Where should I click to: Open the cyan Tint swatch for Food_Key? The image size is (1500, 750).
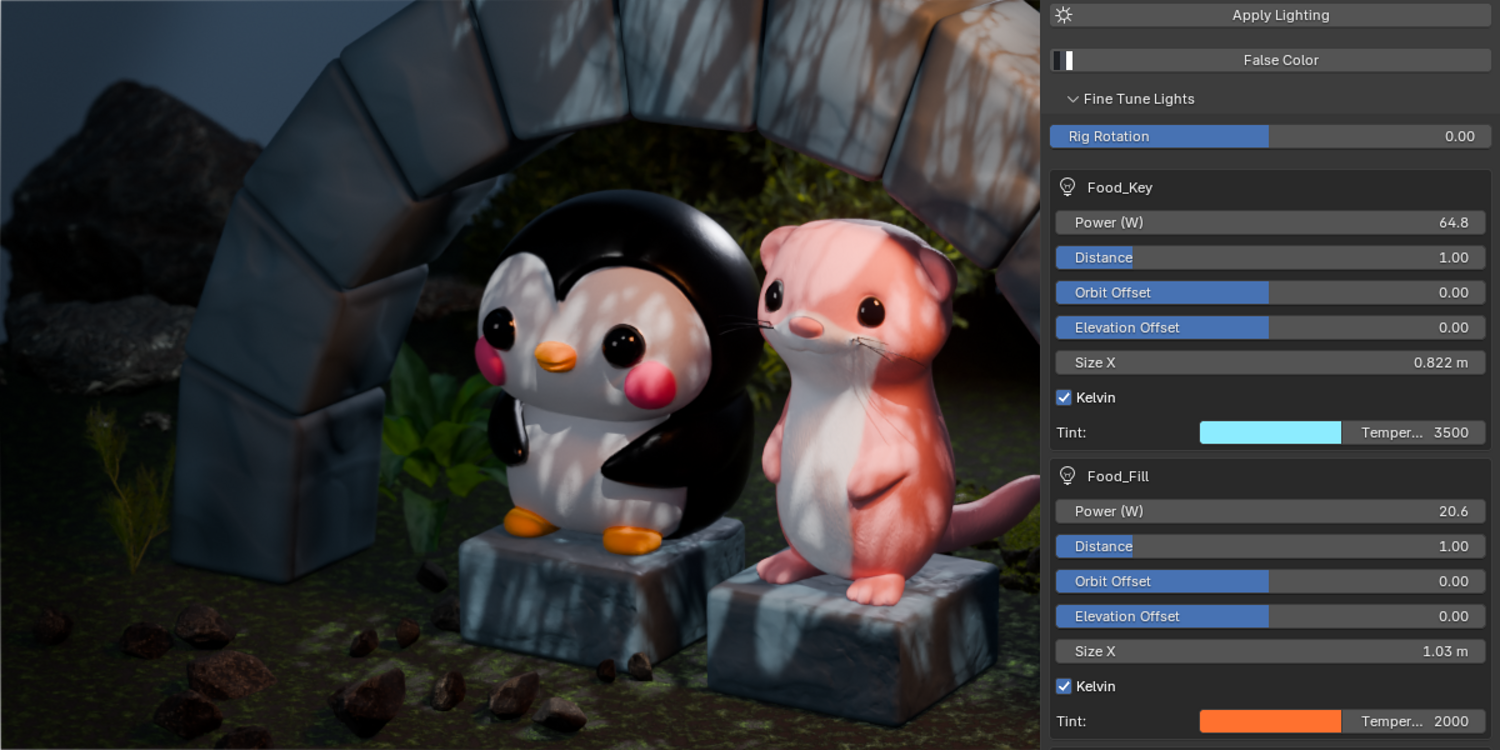[1270, 432]
